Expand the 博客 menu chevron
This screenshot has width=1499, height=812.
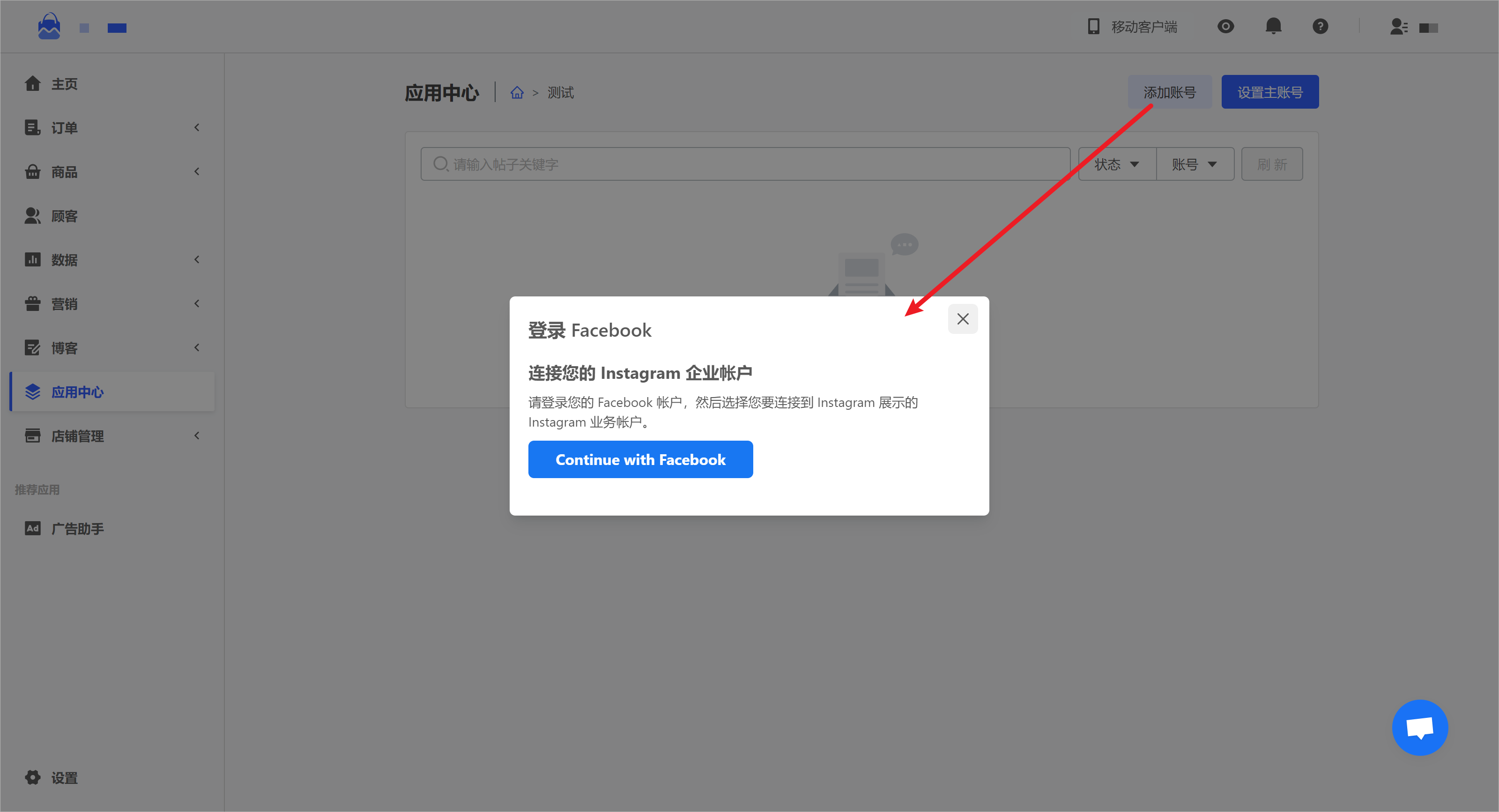pyautogui.click(x=197, y=348)
